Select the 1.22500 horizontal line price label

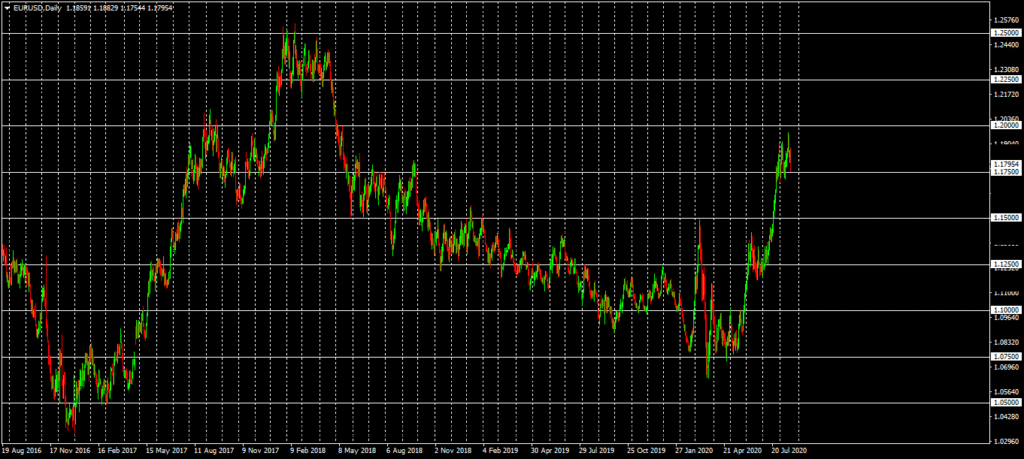[x=1006, y=79]
